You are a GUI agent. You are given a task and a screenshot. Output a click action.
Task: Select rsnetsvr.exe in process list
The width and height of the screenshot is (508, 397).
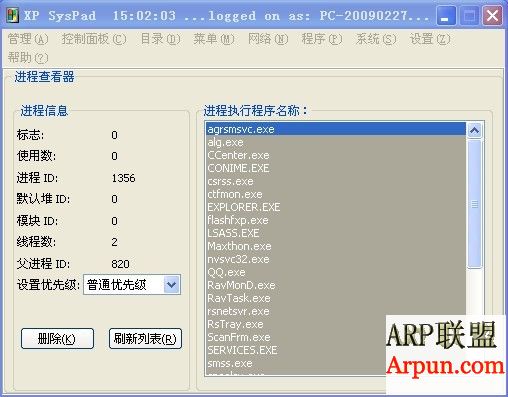point(336,311)
